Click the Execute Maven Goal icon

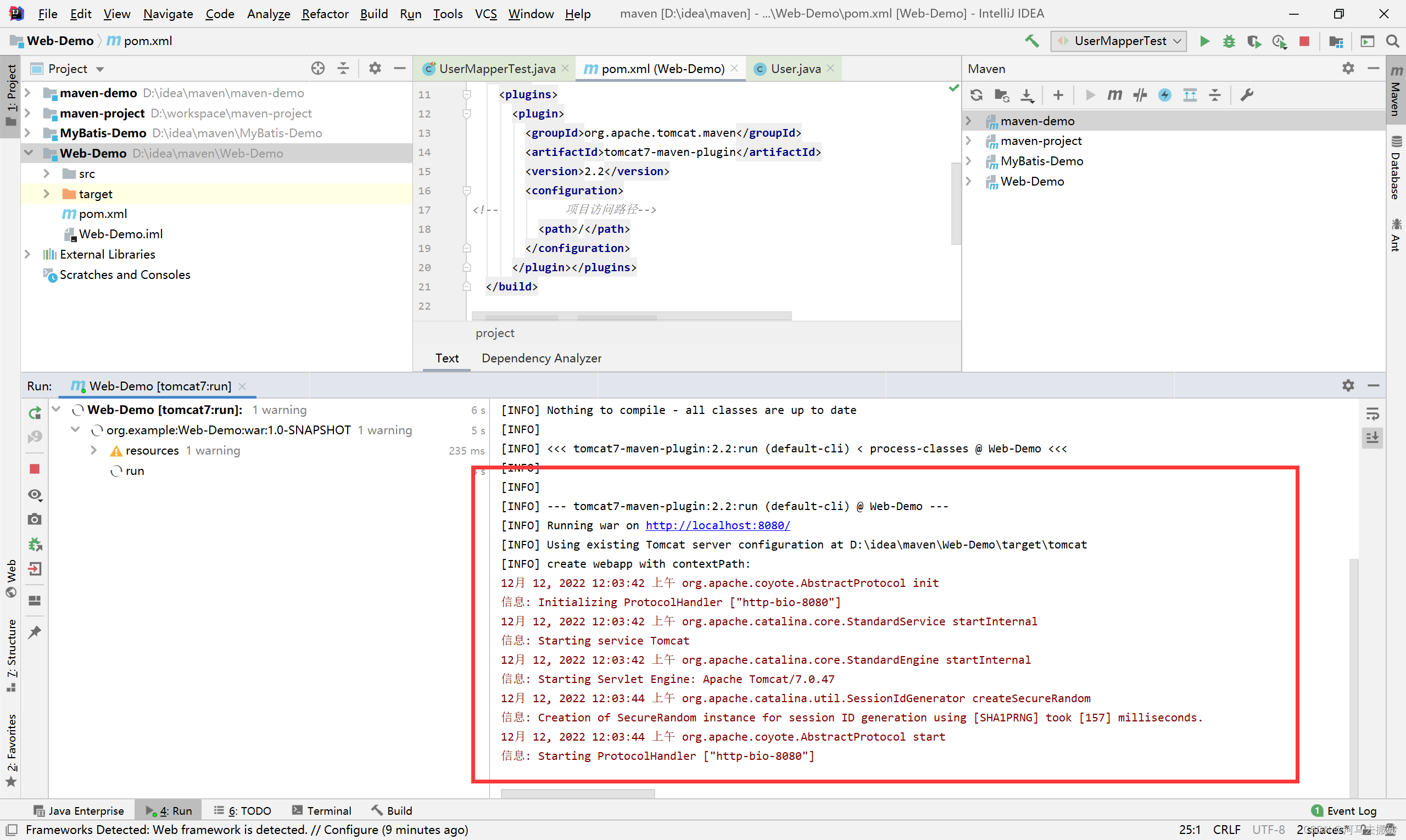[x=1114, y=95]
